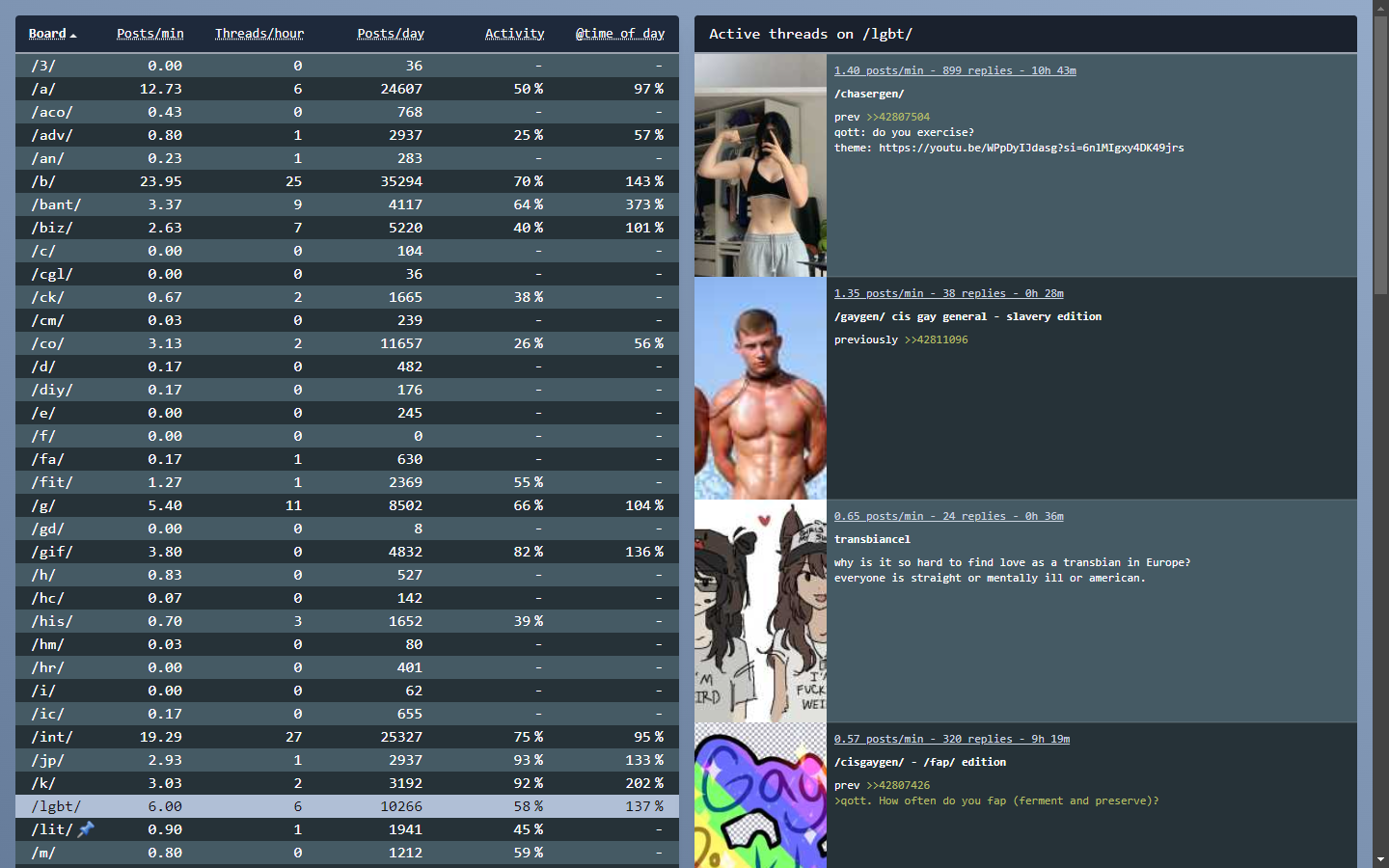Image resolution: width=1389 pixels, height=868 pixels.
Task: Select the /co/ board row
Action: tap(347, 343)
